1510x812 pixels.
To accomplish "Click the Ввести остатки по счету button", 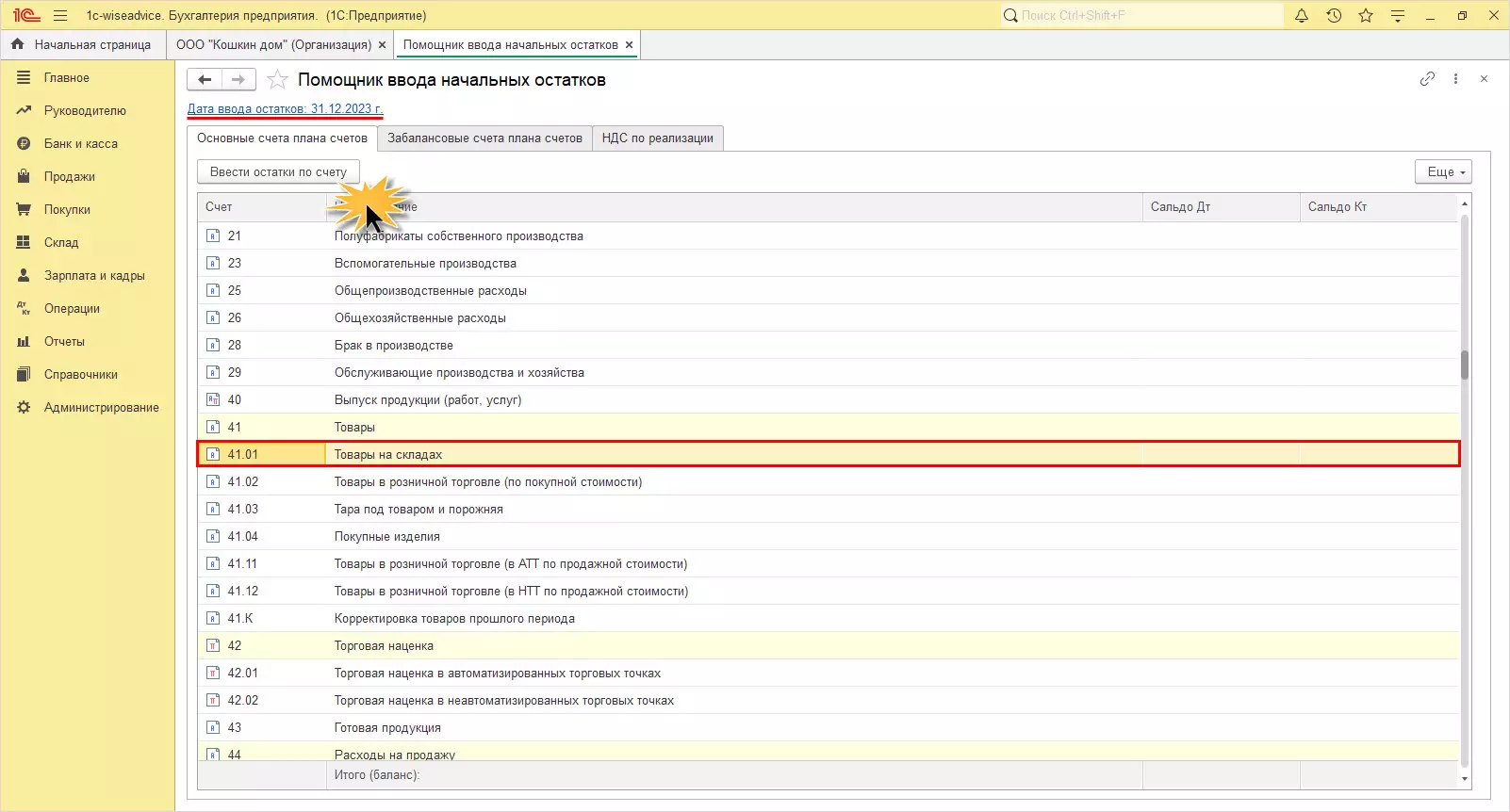I will tap(278, 172).
